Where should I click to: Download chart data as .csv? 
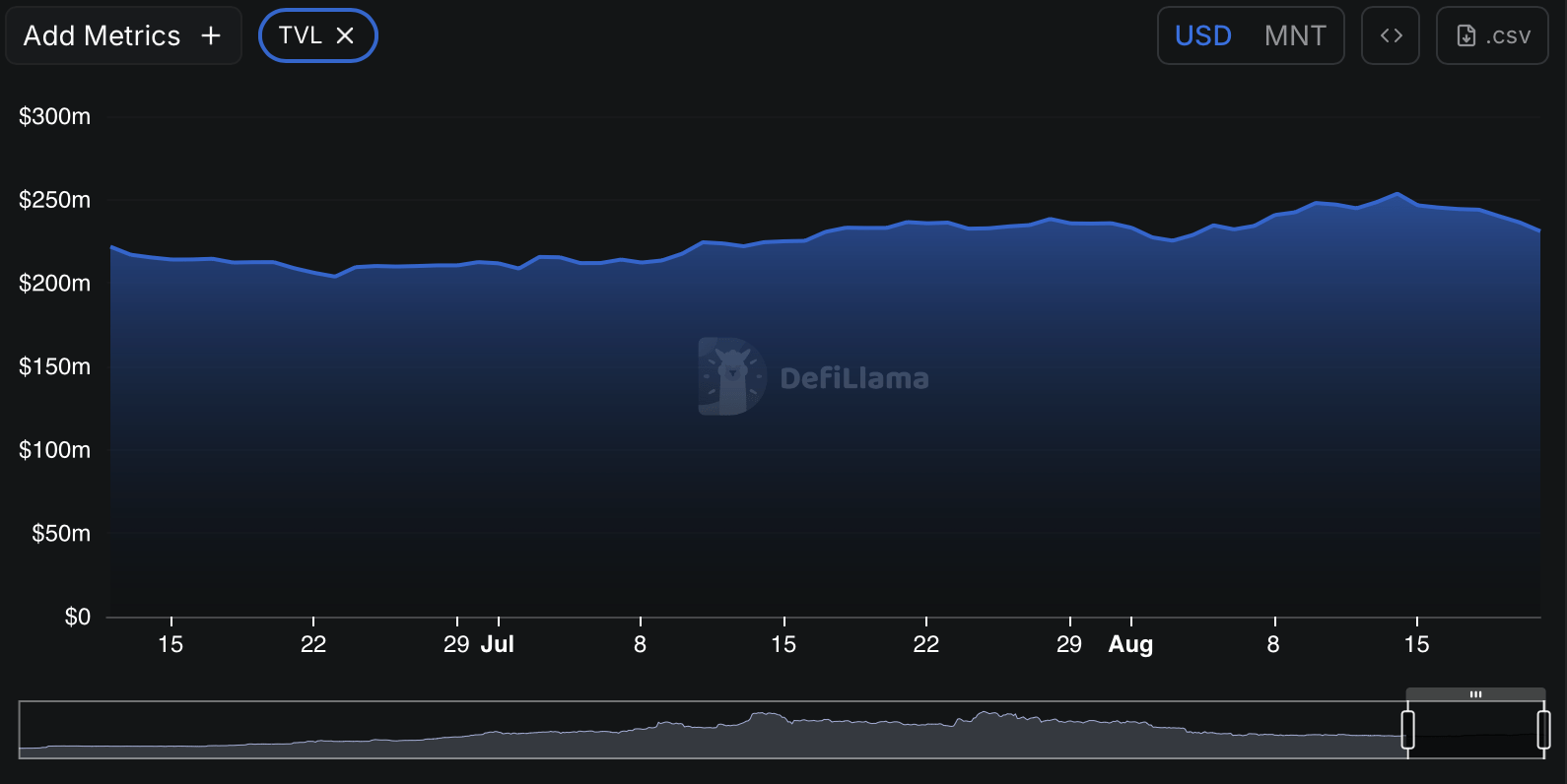1492,35
